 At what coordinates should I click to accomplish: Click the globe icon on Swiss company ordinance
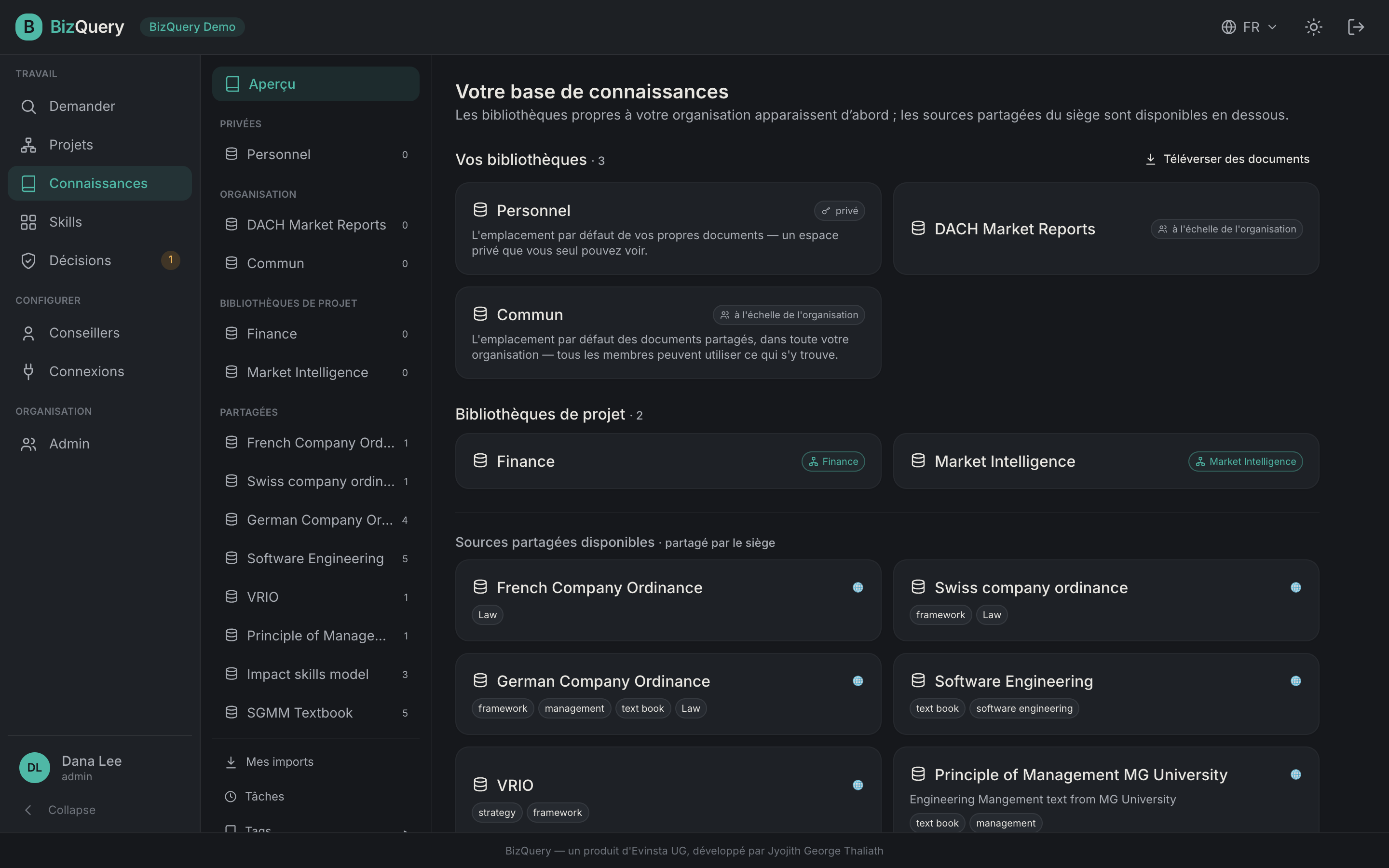[x=1295, y=587]
